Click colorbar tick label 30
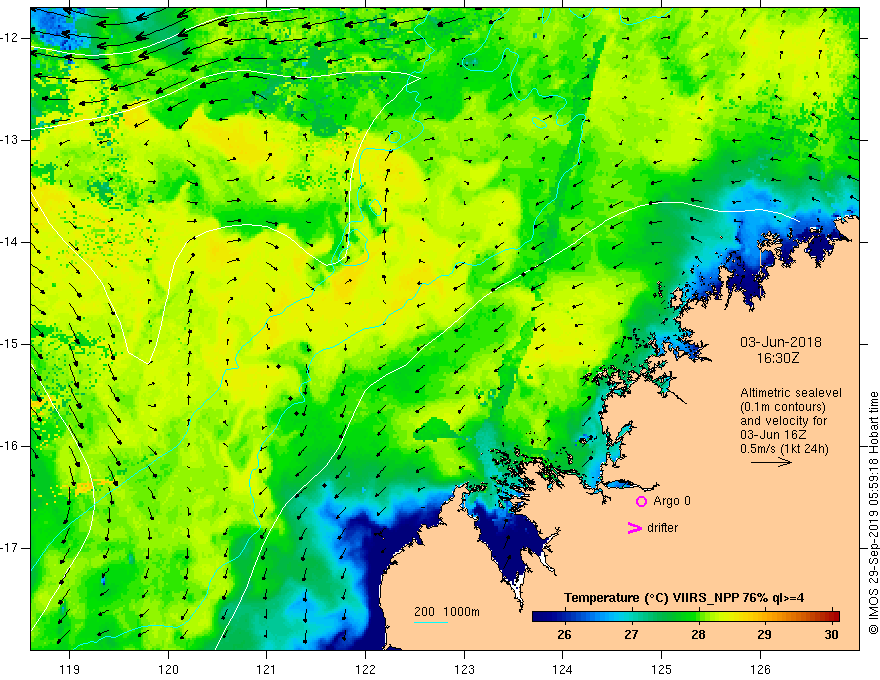This screenshot has width=880, height=680. (x=831, y=635)
